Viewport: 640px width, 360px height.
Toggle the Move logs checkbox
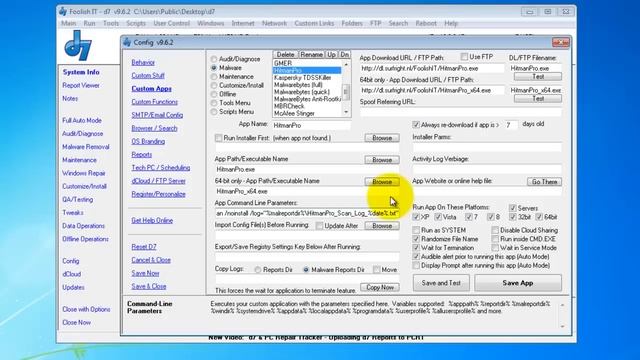tap(376, 269)
